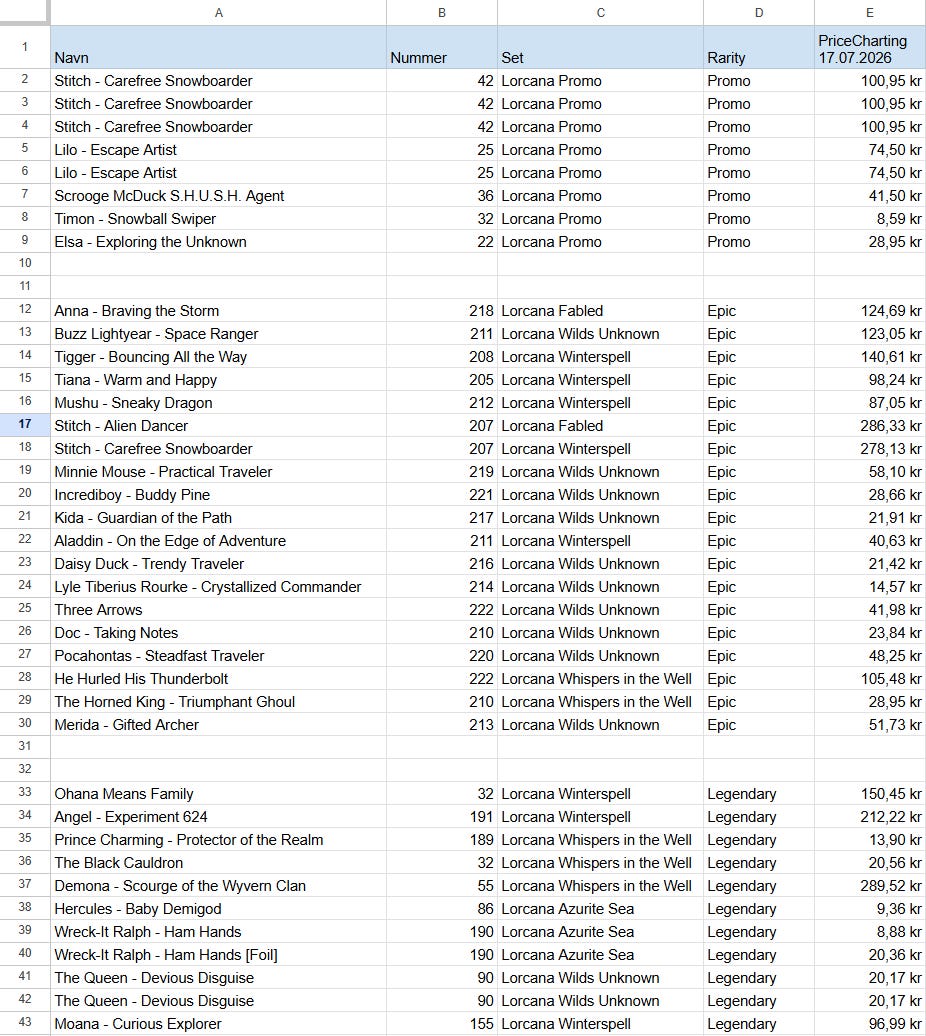Screen dimensions: 926x1036
Task: Click the PriceCharting 17.07.2026 header cell
Action: pyautogui.click(x=870, y=47)
